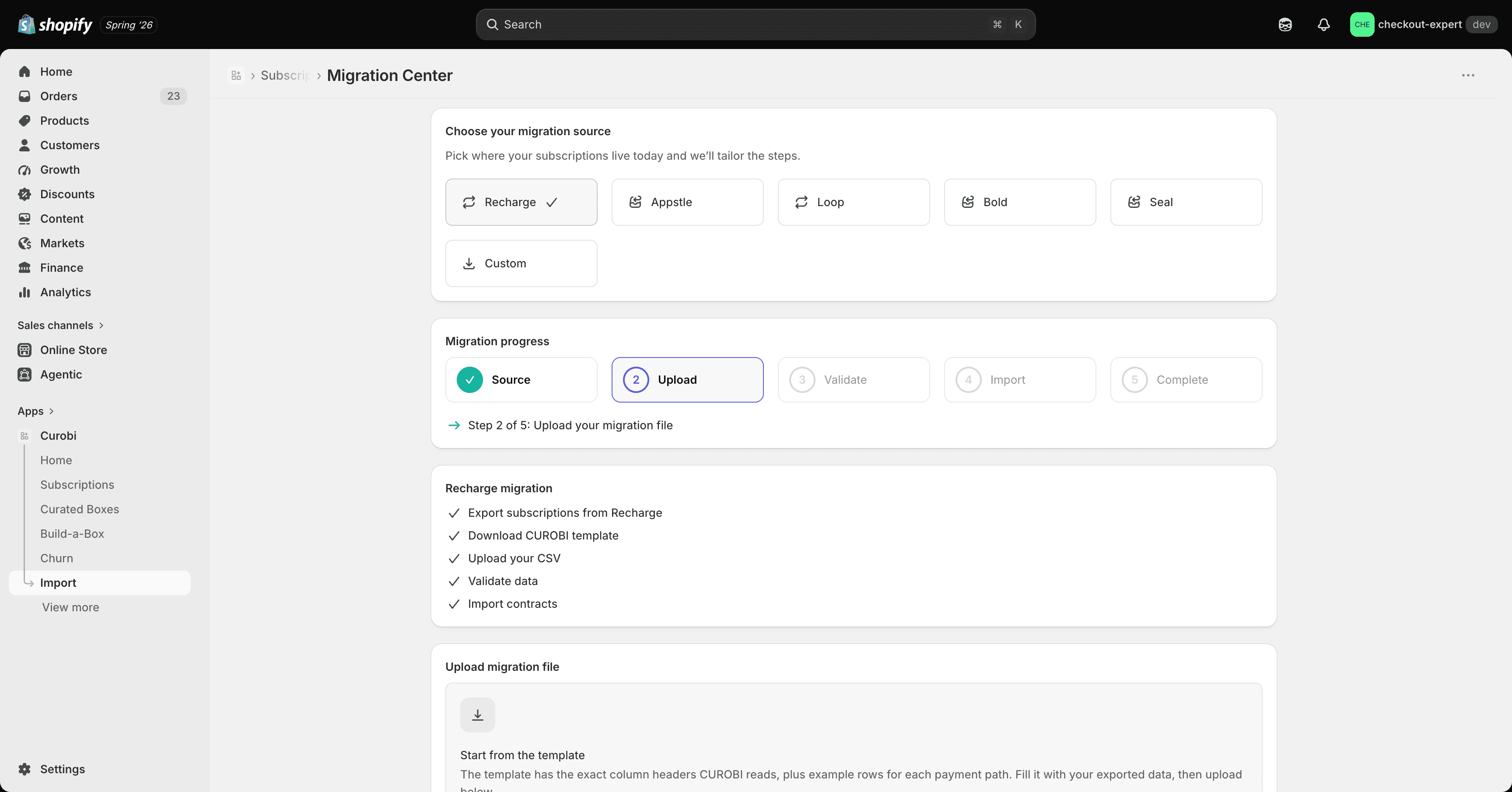The width and height of the screenshot is (1512, 792).
Task: Select Custom as migration source
Action: 521,263
